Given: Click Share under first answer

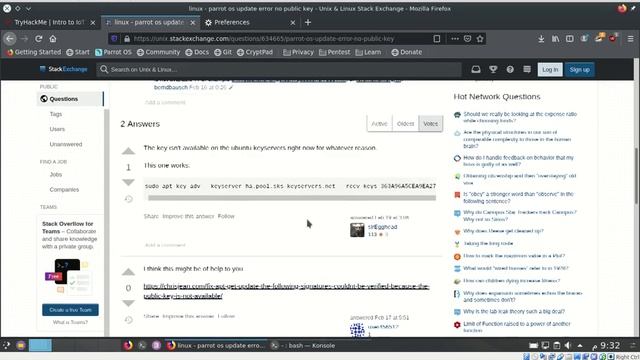Looking at the screenshot, I should (151, 216).
